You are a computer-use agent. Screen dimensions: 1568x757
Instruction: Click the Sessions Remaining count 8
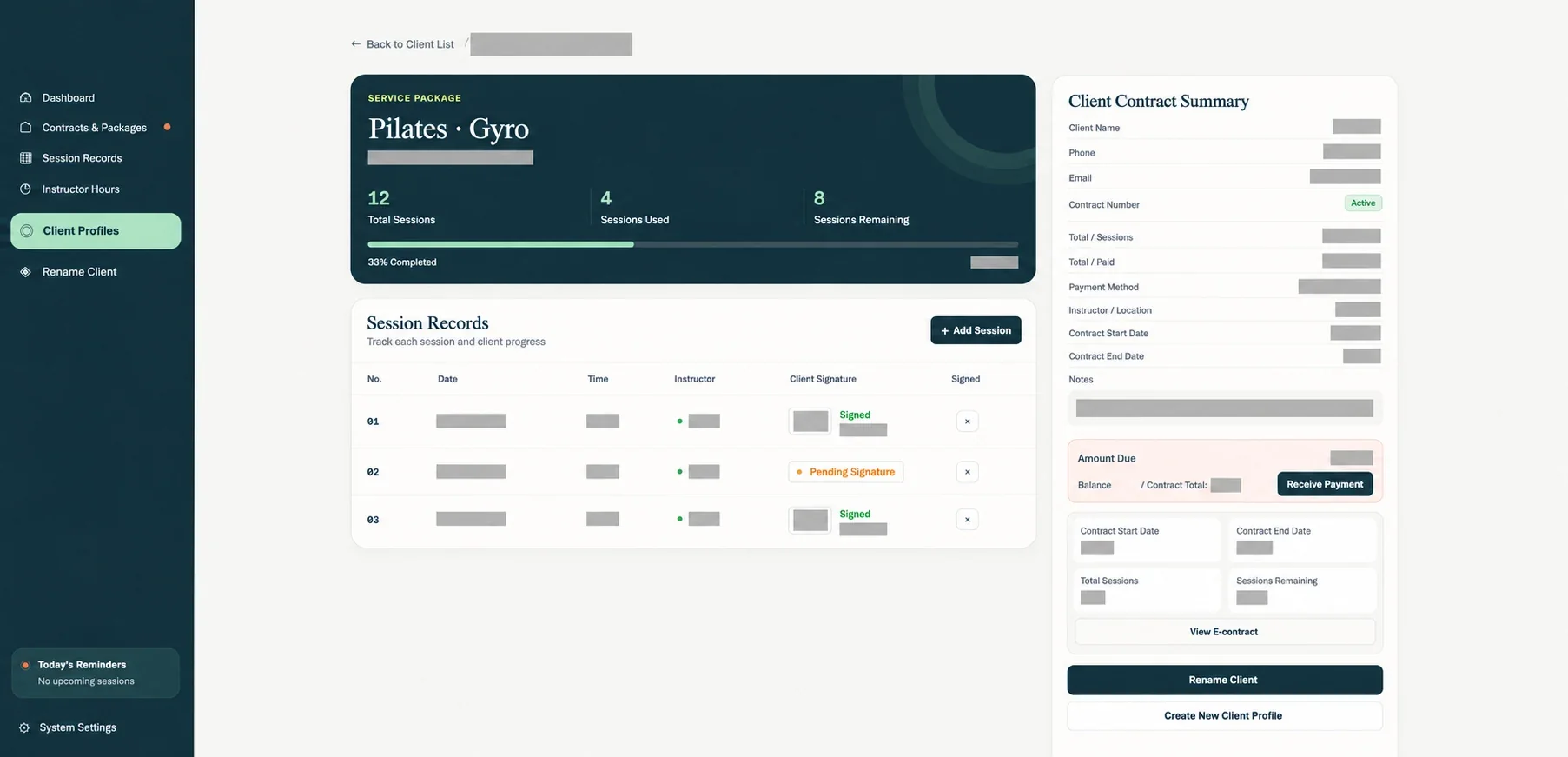(819, 198)
